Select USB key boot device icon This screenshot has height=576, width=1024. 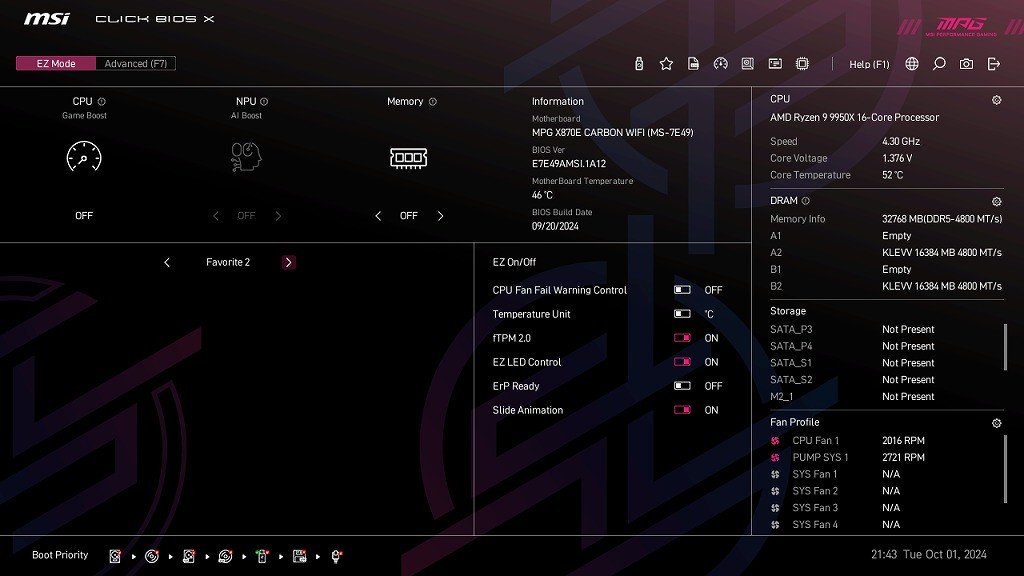click(262, 556)
